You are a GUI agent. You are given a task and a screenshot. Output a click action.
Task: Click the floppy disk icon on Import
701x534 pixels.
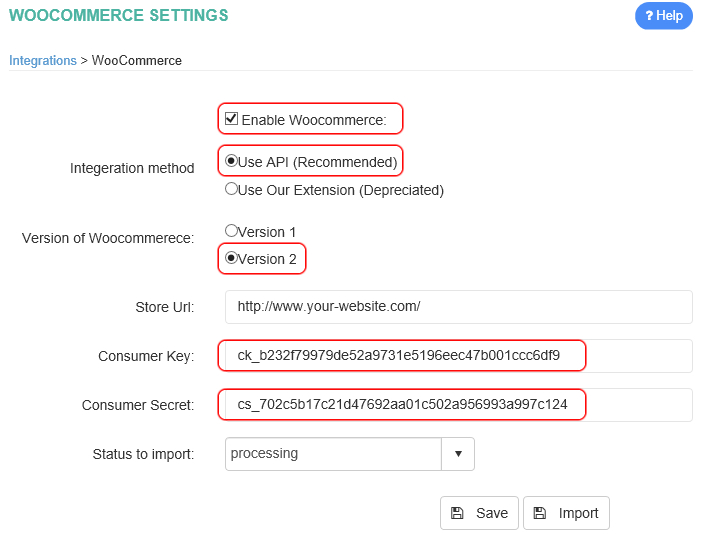(x=540, y=513)
